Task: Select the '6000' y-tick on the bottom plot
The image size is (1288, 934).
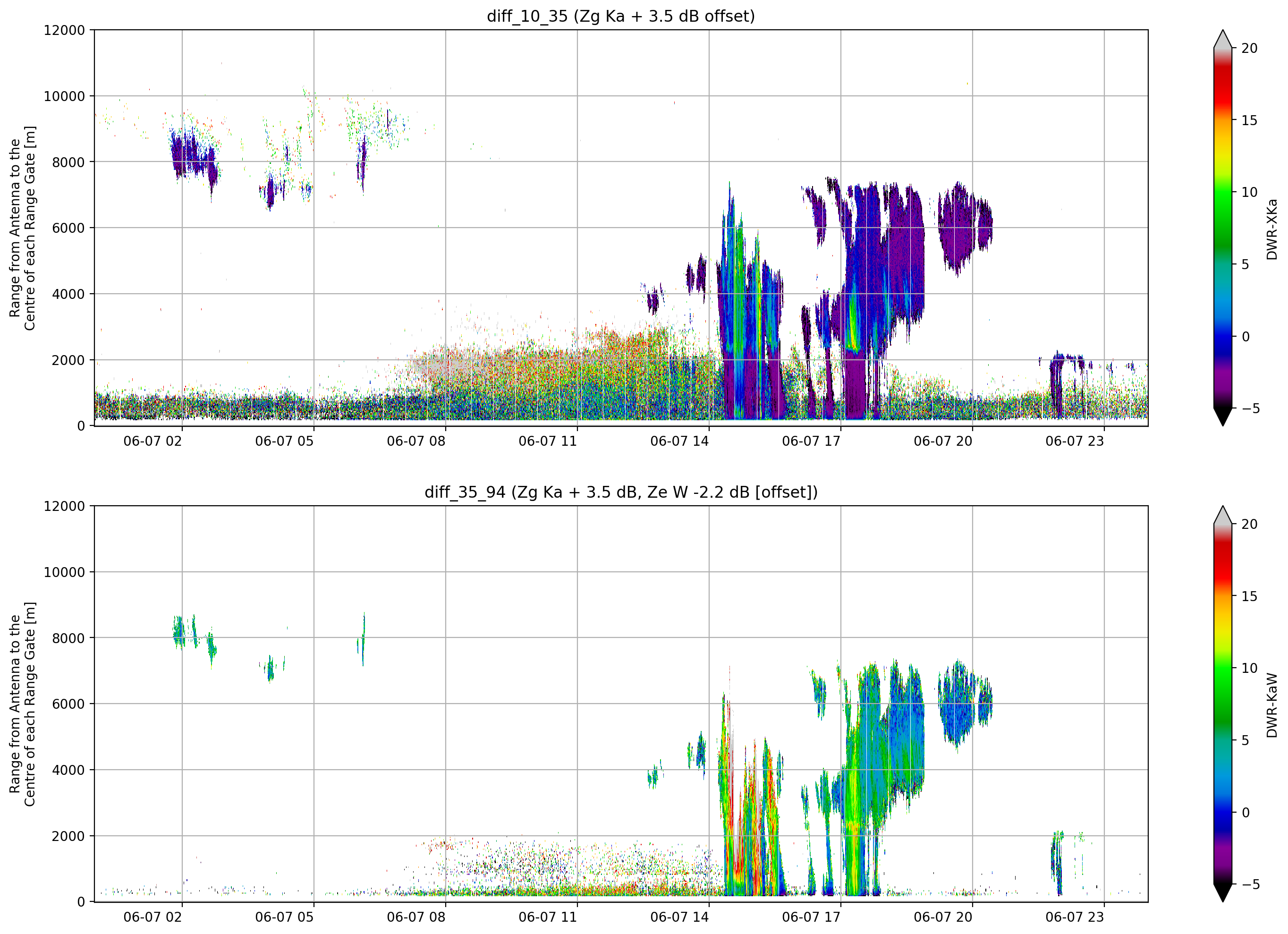Action: click(x=68, y=704)
